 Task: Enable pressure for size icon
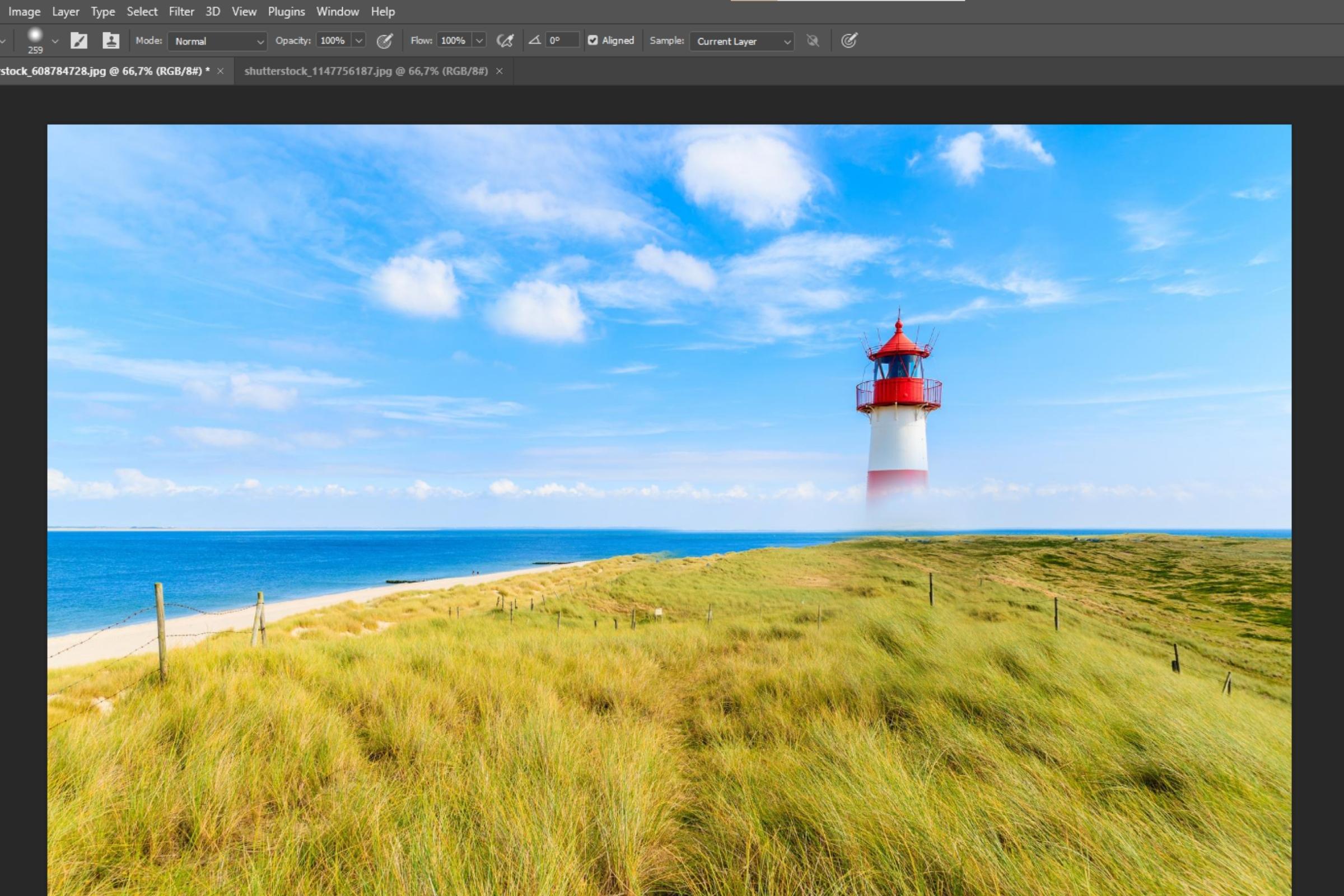pyautogui.click(x=849, y=40)
